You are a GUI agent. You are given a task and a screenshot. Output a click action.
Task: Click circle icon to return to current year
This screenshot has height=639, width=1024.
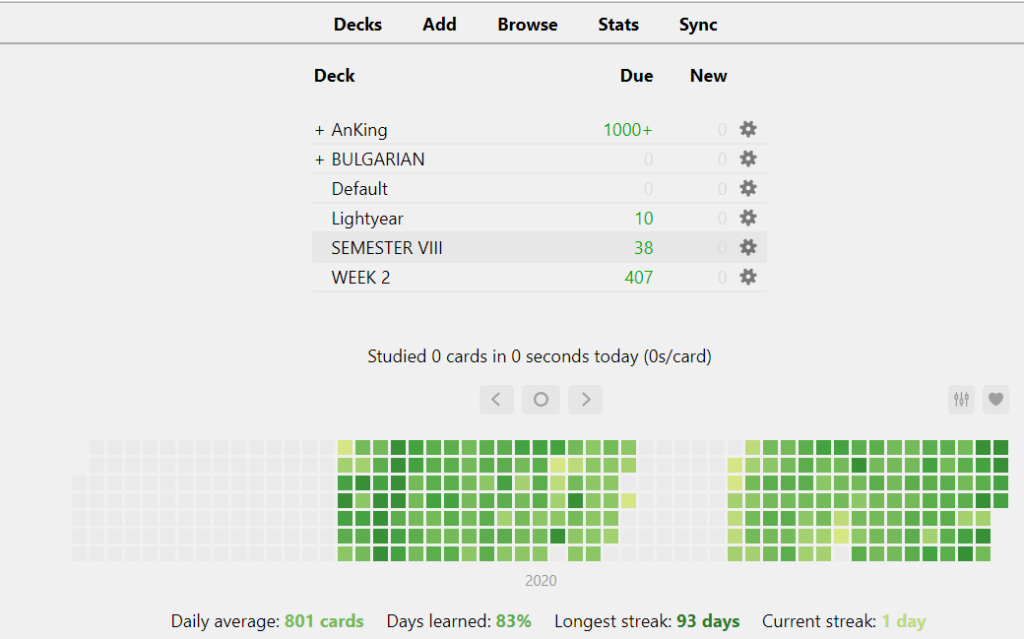(540, 399)
